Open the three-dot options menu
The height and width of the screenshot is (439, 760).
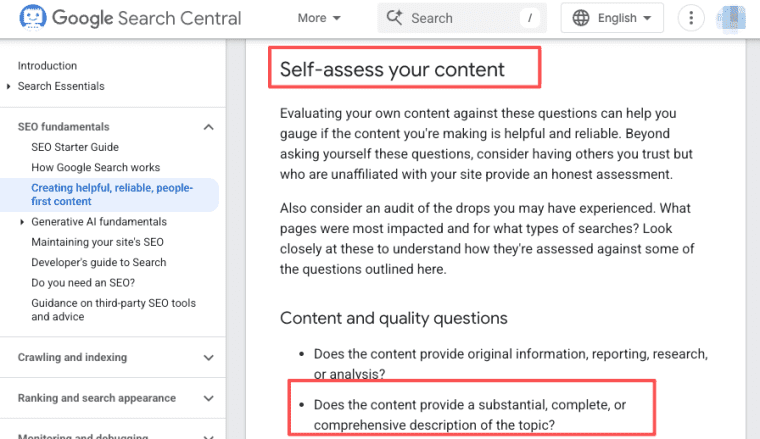(691, 18)
